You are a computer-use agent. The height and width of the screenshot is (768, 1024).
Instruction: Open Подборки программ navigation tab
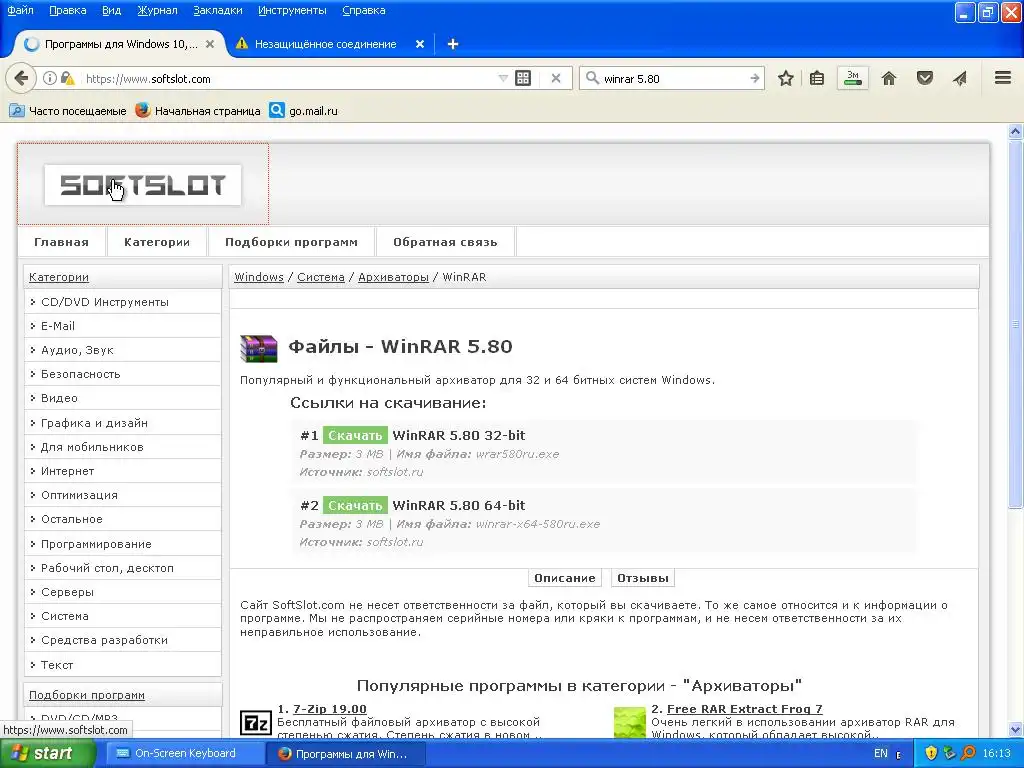pyautogui.click(x=291, y=242)
